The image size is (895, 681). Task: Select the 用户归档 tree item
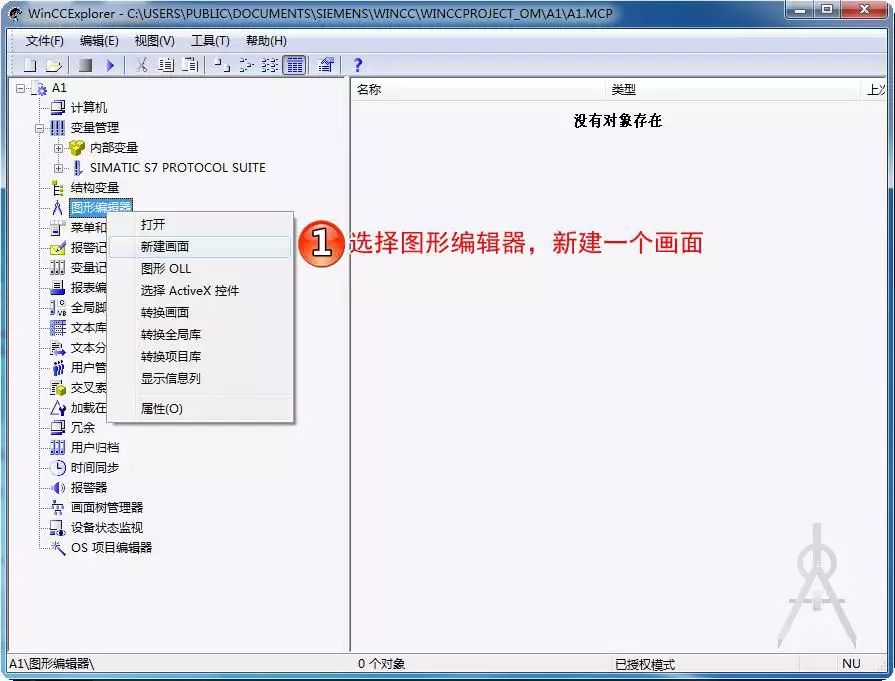pyautogui.click(x=95, y=448)
